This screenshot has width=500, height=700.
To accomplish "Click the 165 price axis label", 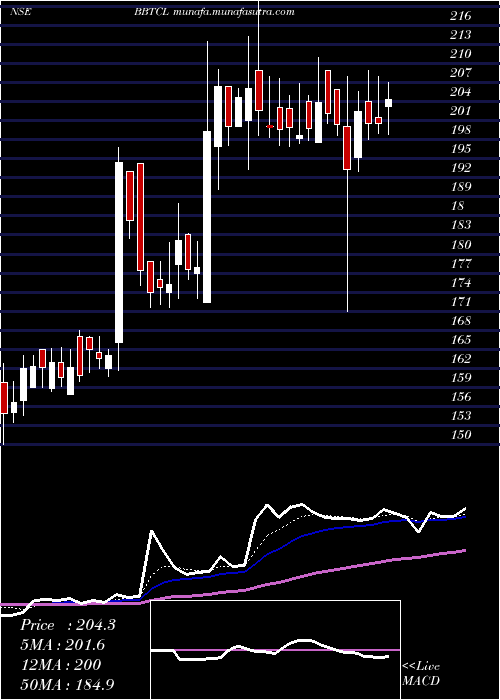I will (461, 340).
